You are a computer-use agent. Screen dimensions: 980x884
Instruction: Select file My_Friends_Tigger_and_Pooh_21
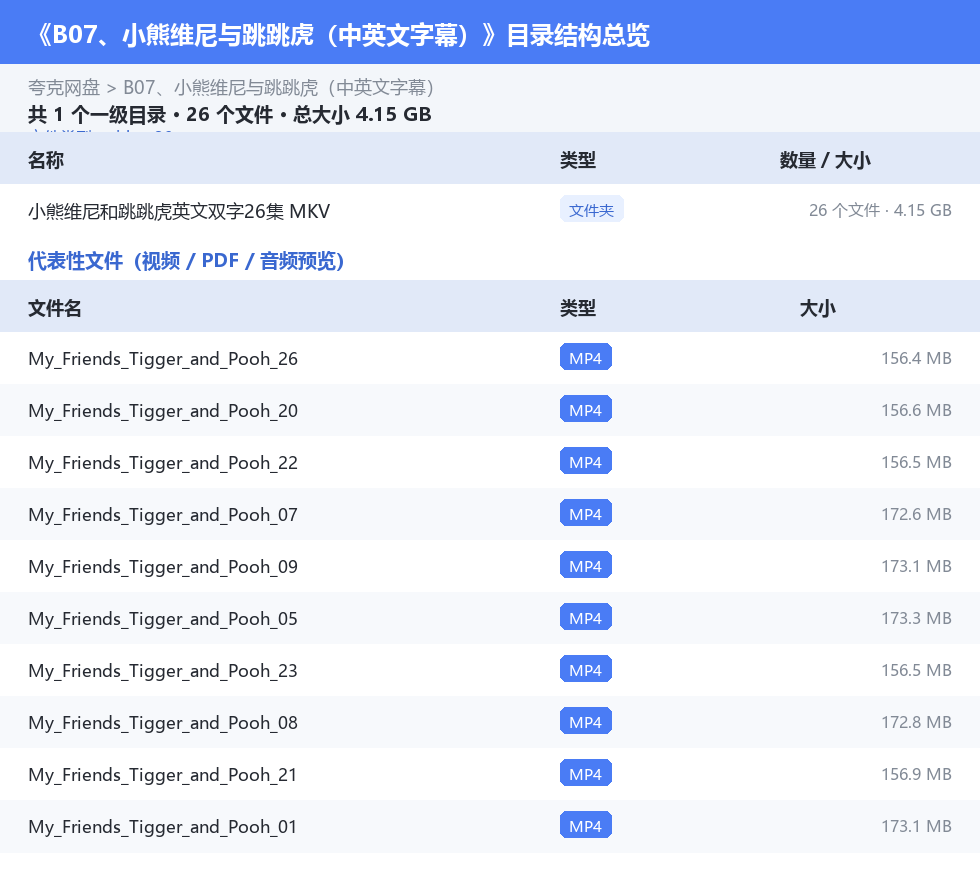[163, 774]
